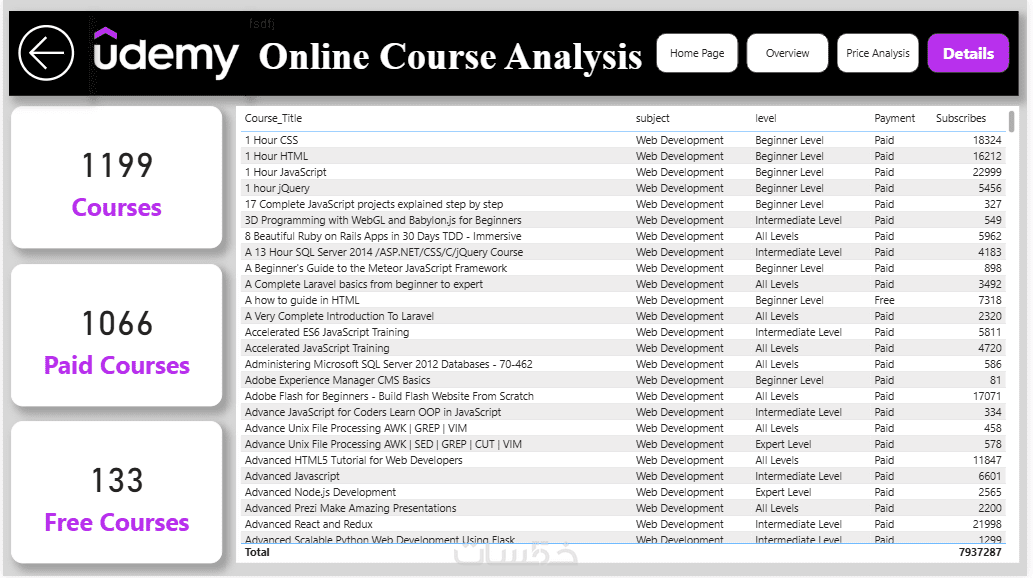This screenshot has width=1033, height=578.
Task: Click 'Advanced Prezi Make Amazing Presentations'
Action: coord(350,508)
